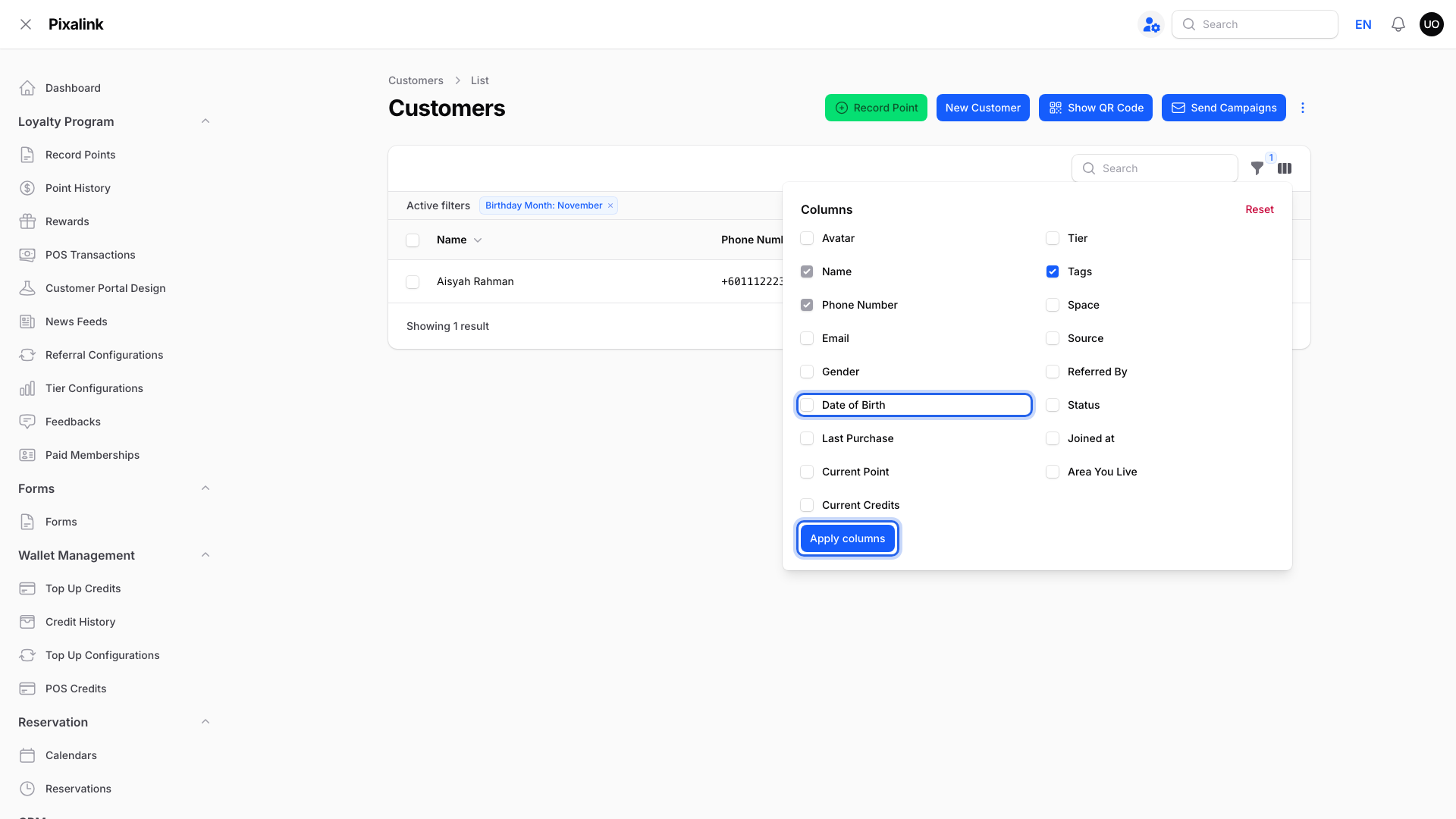
Task: Enable the Tier column checkbox
Action: [x=1053, y=238]
